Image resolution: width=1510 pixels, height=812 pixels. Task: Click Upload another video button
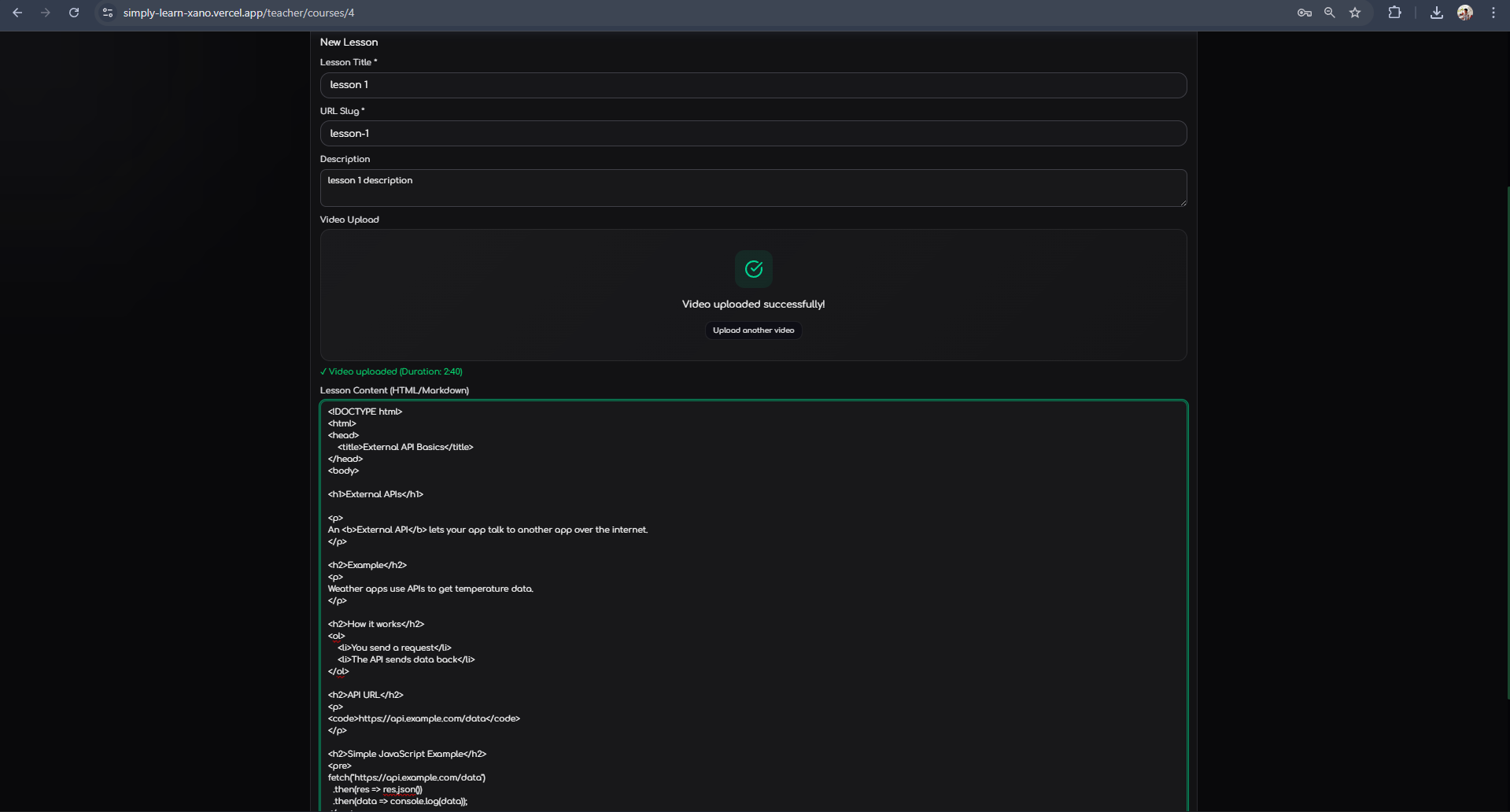(753, 330)
